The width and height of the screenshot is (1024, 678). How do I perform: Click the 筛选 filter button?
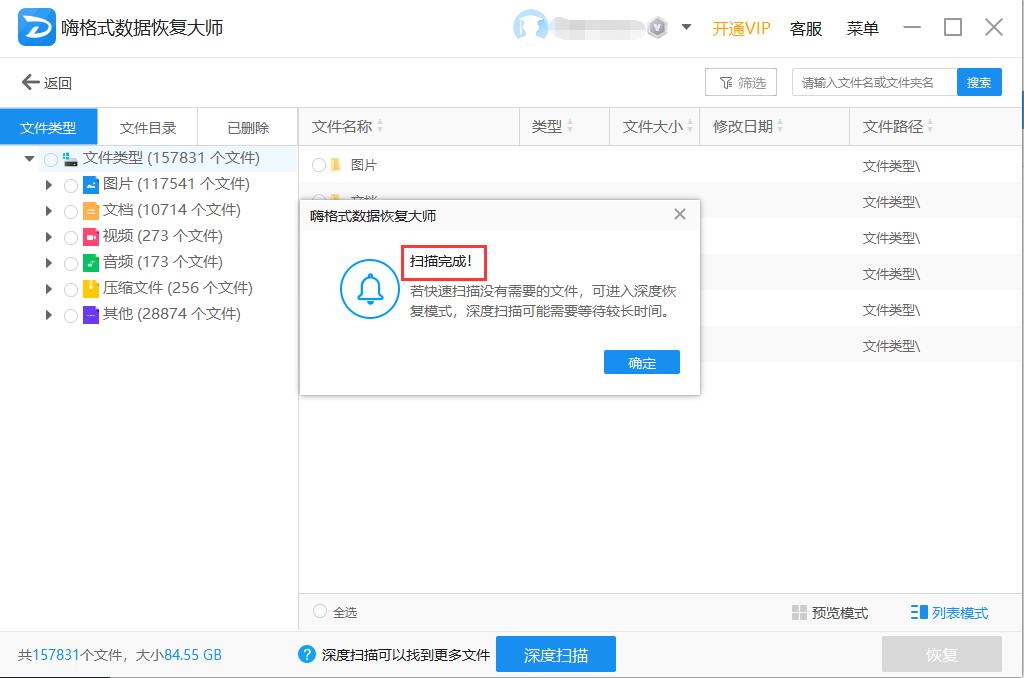click(x=741, y=82)
